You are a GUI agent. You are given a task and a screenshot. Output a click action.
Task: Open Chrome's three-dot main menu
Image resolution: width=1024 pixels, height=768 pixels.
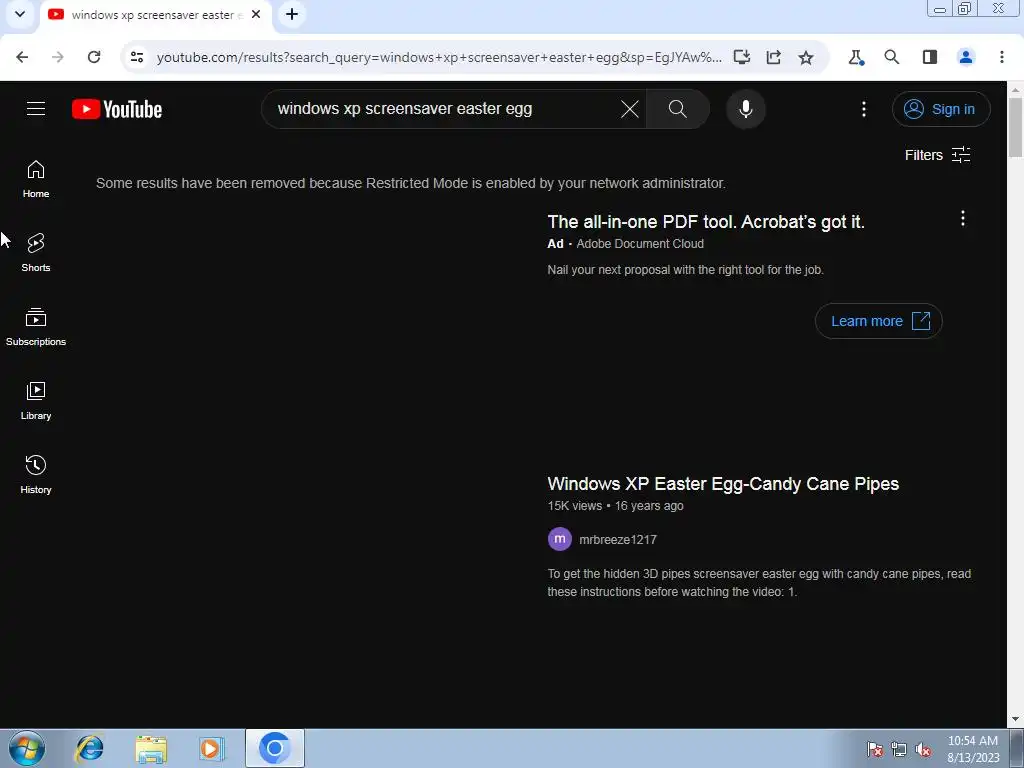coord(1001,57)
